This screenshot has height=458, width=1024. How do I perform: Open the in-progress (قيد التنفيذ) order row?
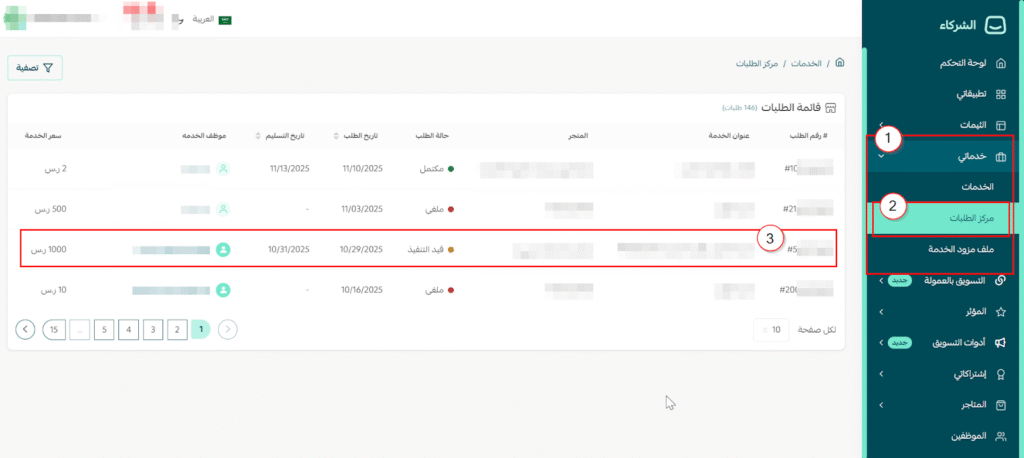coord(430,249)
